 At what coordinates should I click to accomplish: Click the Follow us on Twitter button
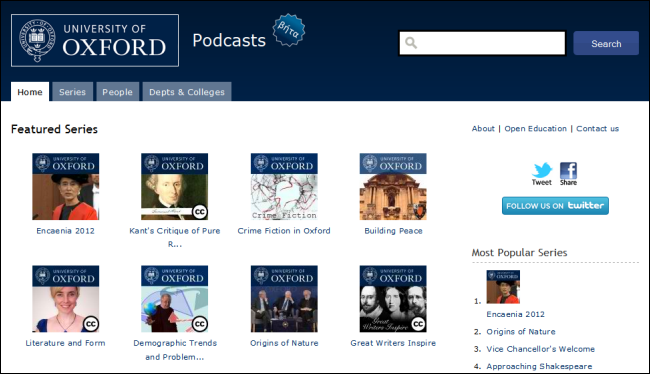[x=555, y=206]
